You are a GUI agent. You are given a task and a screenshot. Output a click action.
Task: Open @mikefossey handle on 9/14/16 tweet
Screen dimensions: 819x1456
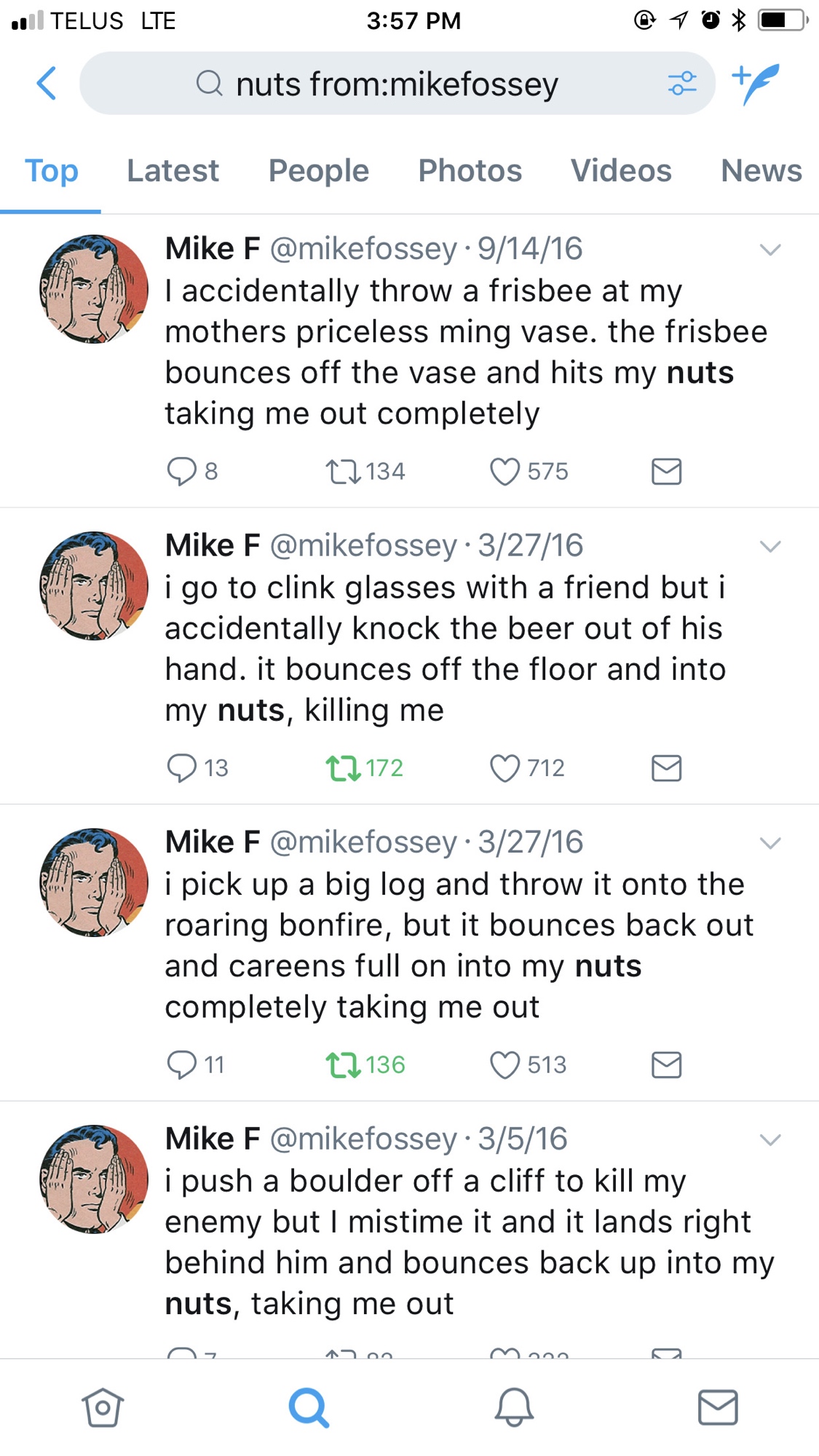363,249
